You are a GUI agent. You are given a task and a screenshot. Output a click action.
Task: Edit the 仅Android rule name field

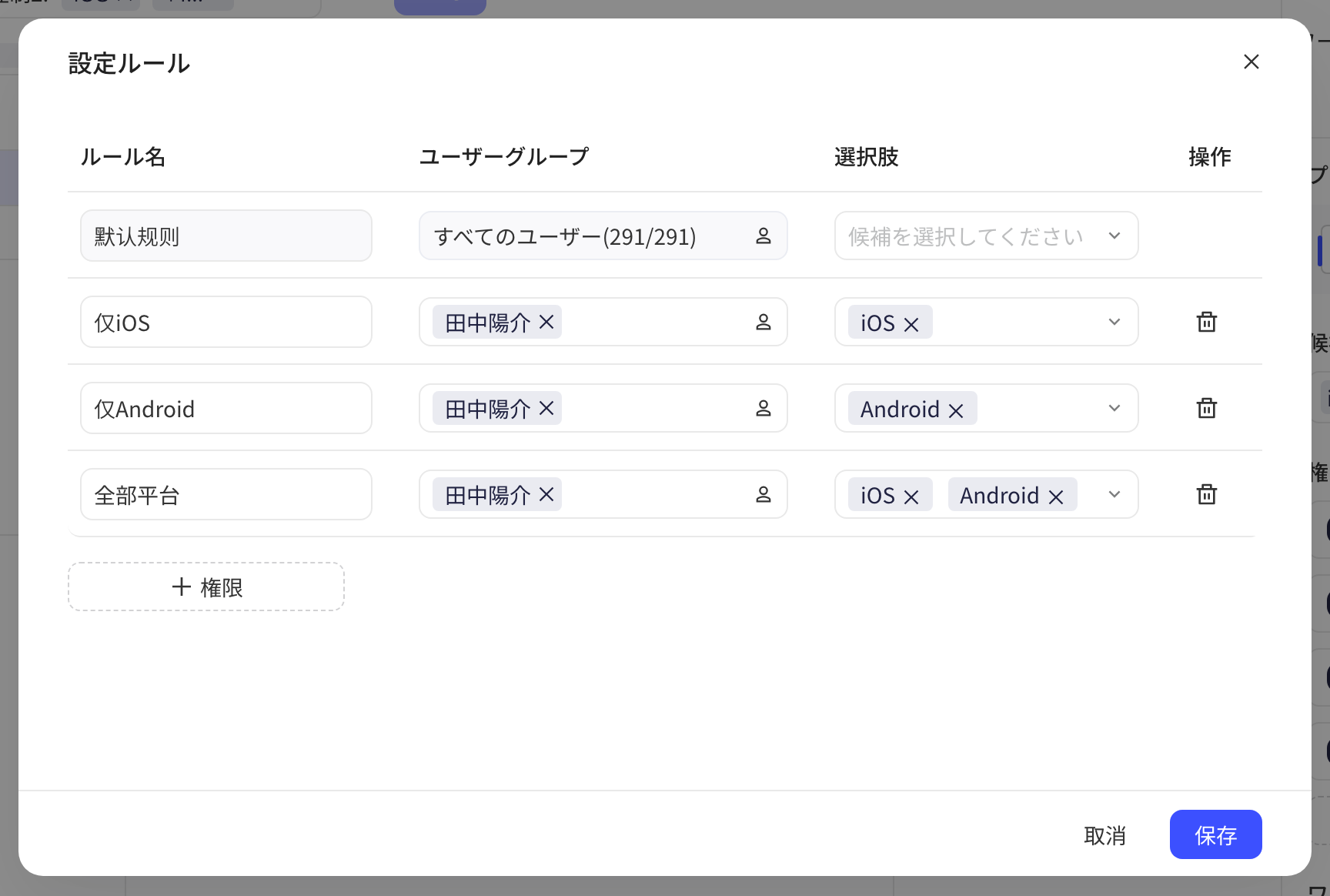(226, 408)
